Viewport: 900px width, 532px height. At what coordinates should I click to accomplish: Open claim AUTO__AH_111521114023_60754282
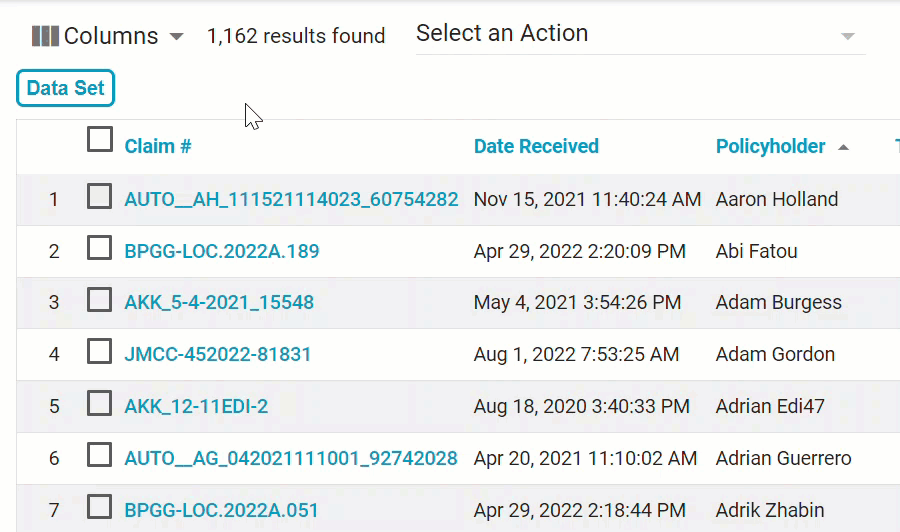coord(291,199)
